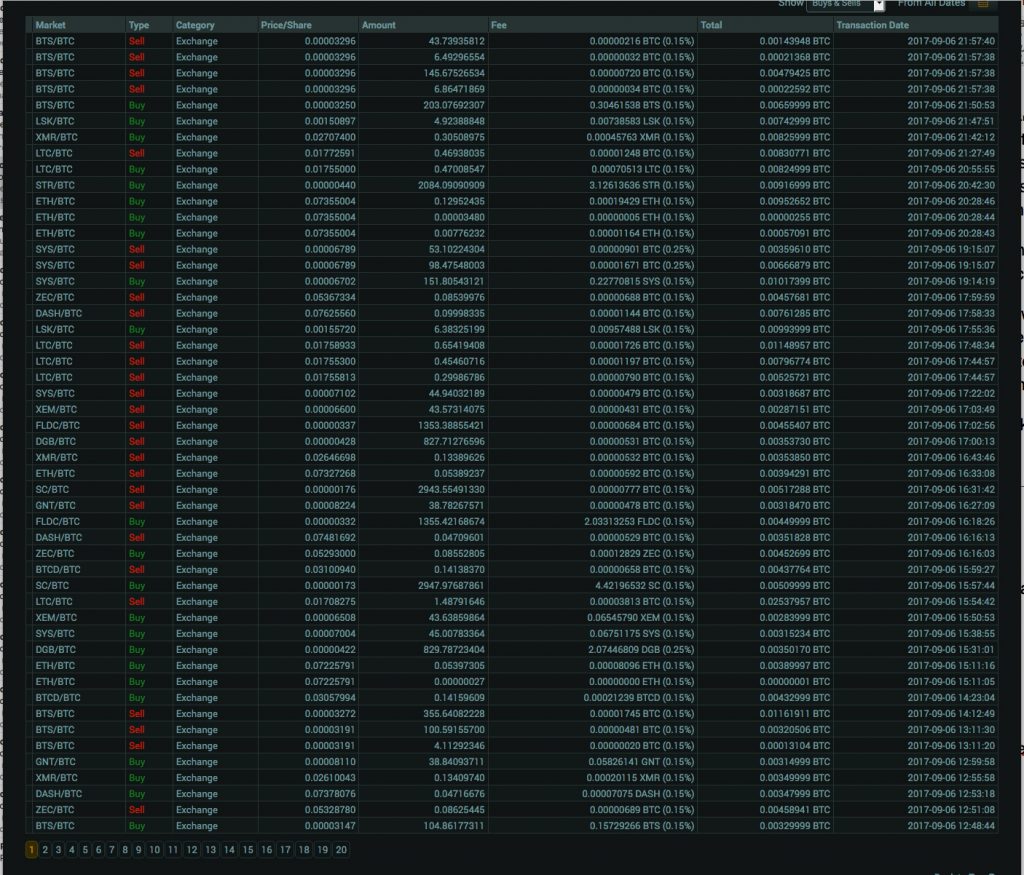The image size is (1024, 875).
Task: Select date 2017-09-06 17:59:59
Action: tap(951, 298)
